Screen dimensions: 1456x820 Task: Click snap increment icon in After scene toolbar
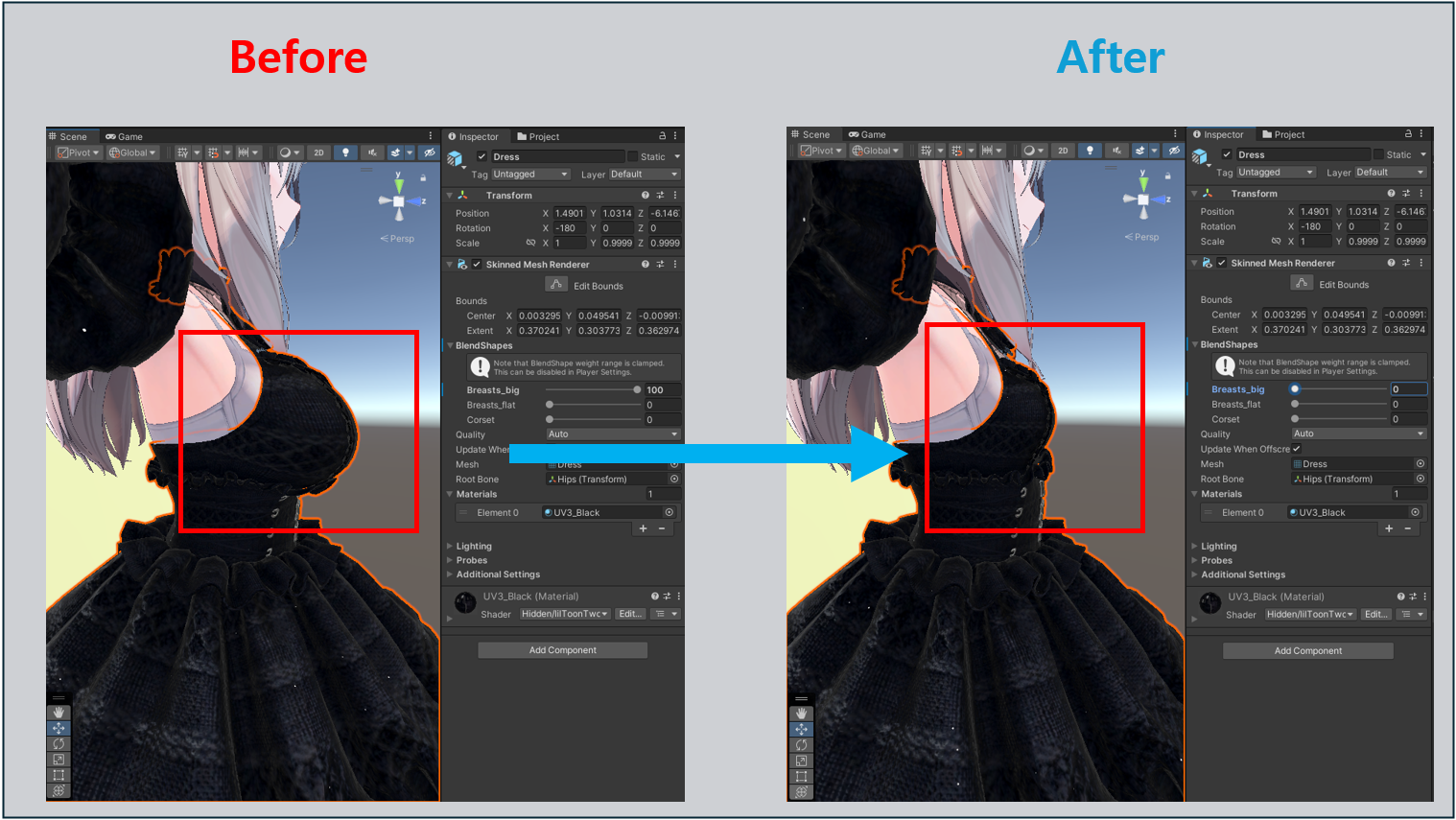(x=987, y=151)
